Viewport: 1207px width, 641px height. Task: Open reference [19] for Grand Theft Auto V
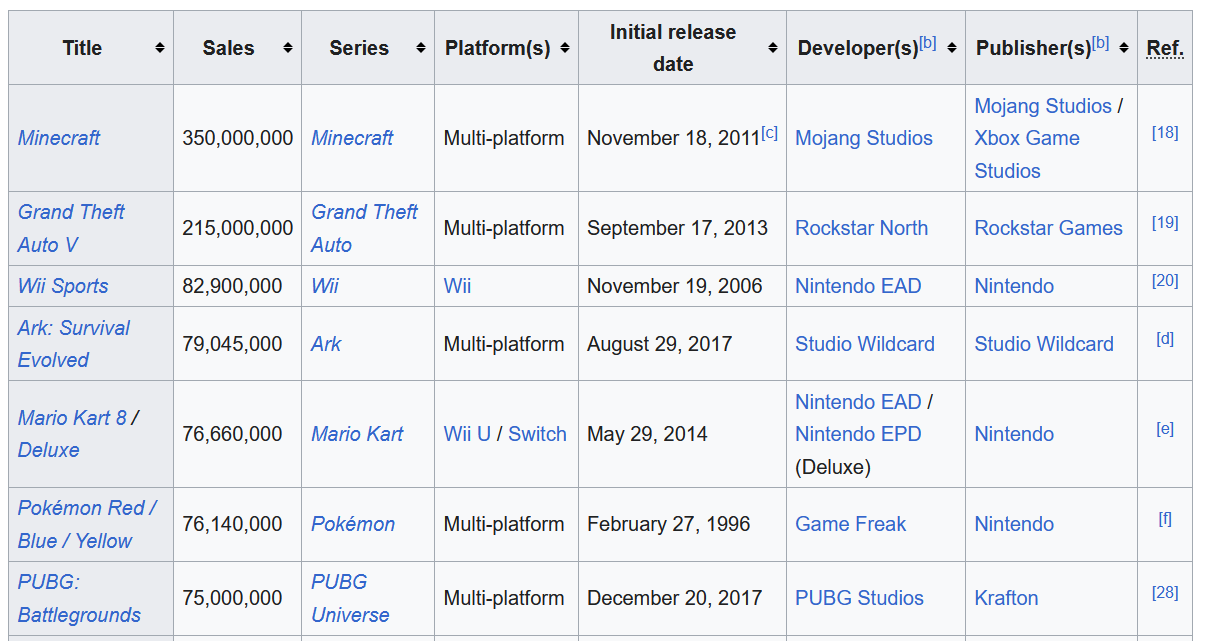1165,222
